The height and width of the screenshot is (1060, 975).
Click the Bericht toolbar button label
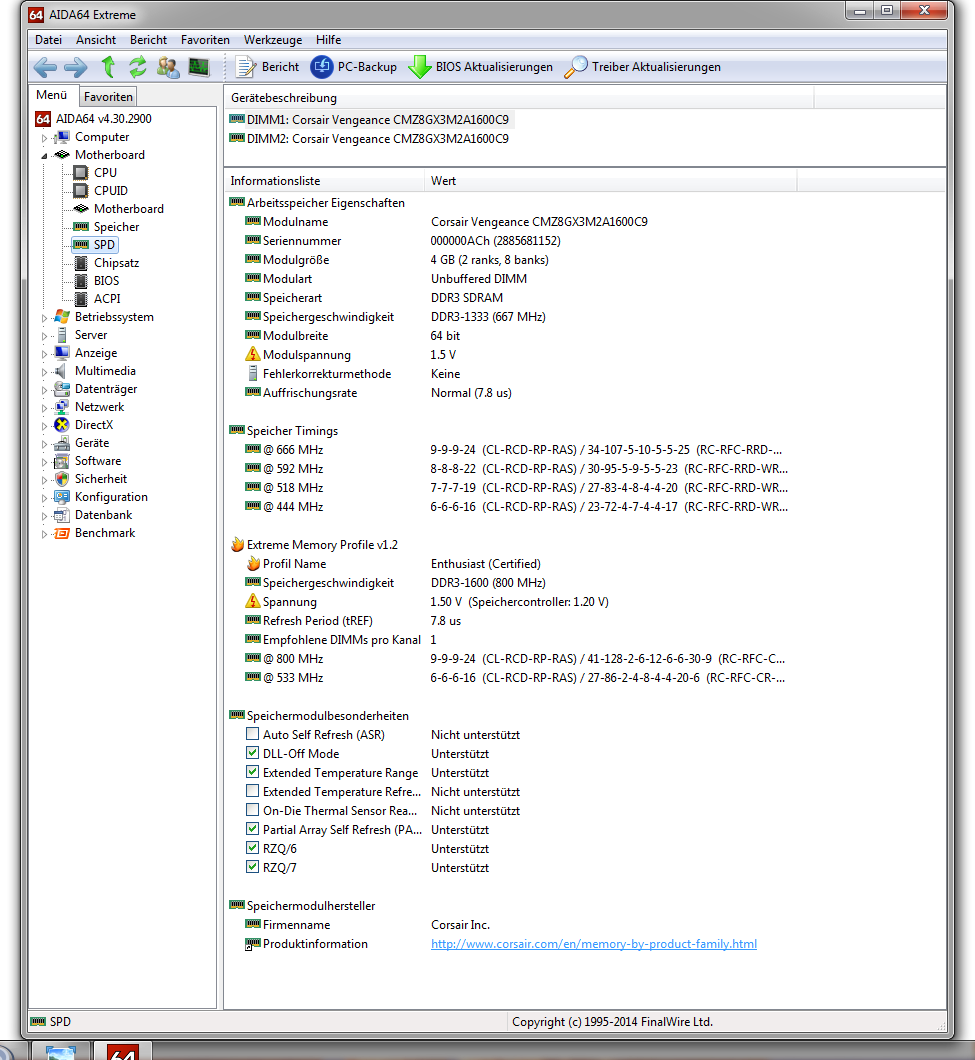click(x=280, y=67)
